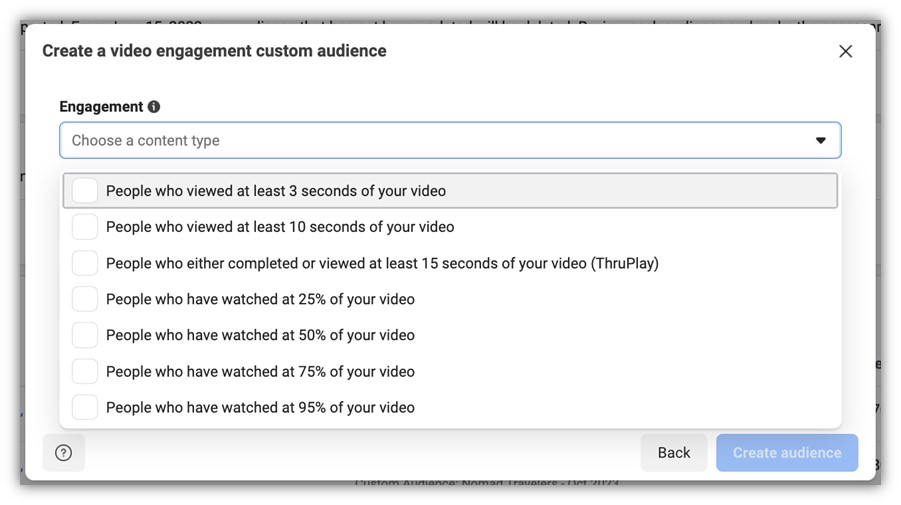
Task: Select "watched at 50% of your video" option
Action: pyautogui.click(x=260, y=335)
